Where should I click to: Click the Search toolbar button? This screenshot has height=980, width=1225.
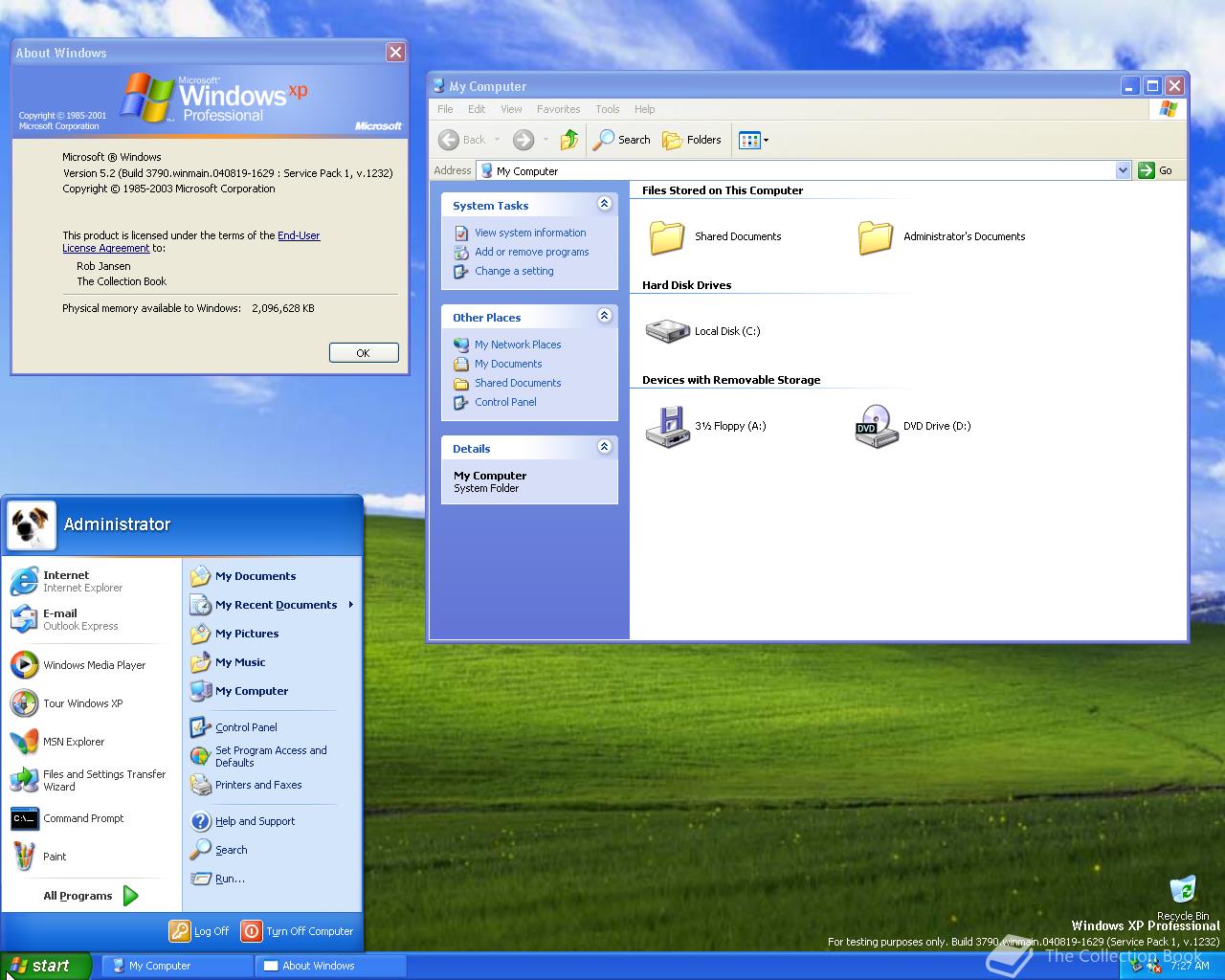pos(622,140)
